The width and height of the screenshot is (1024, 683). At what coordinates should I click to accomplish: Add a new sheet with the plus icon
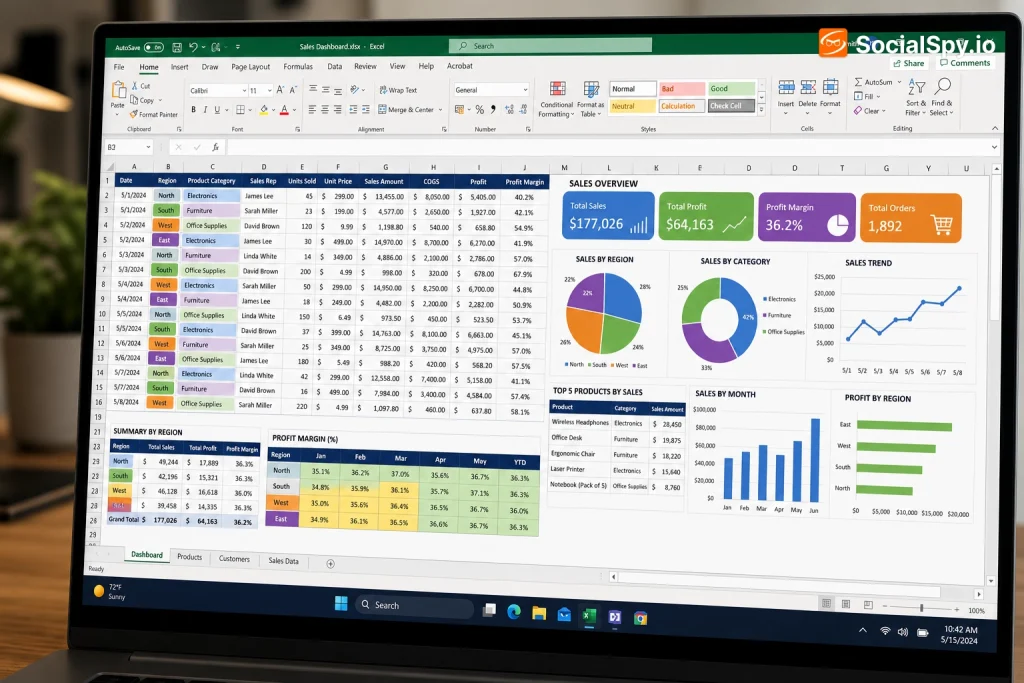click(x=330, y=564)
